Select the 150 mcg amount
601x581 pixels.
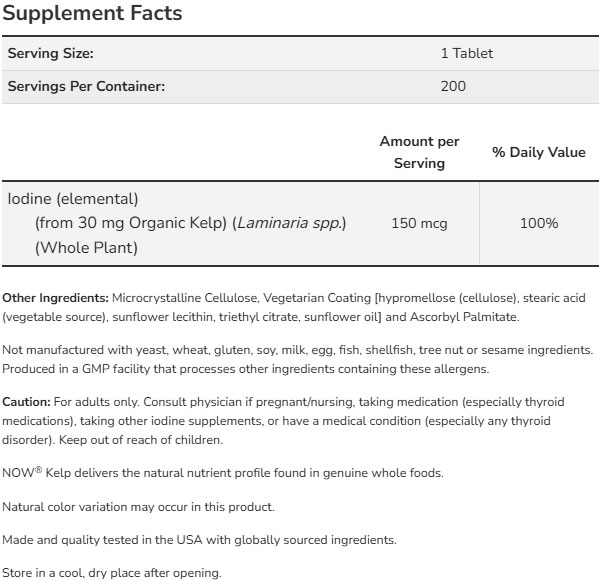(x=419, y=223)
